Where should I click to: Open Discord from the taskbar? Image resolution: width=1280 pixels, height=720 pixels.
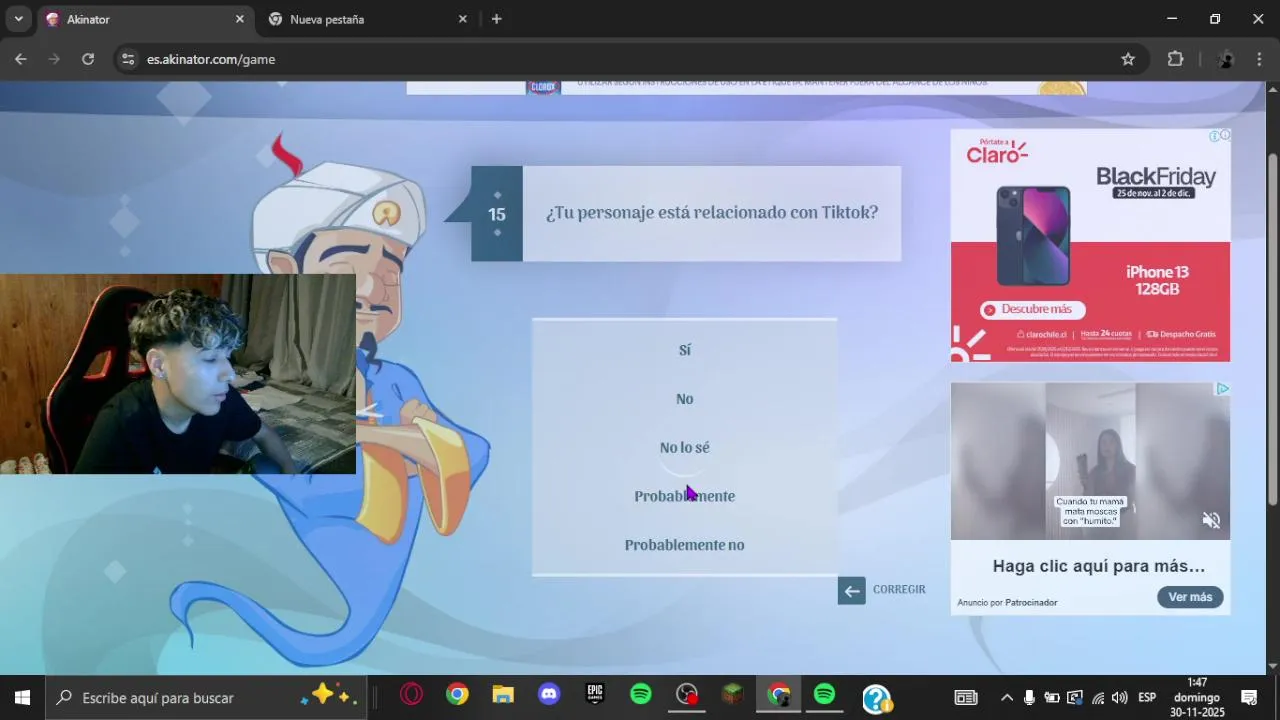click(549, 695)
